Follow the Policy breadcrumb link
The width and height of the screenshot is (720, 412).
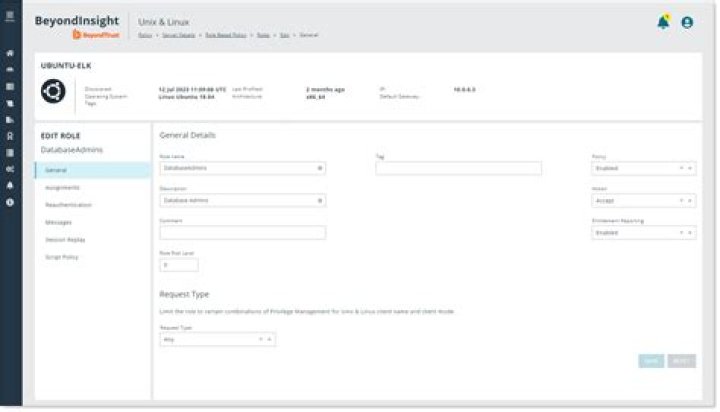pos(145,35)
